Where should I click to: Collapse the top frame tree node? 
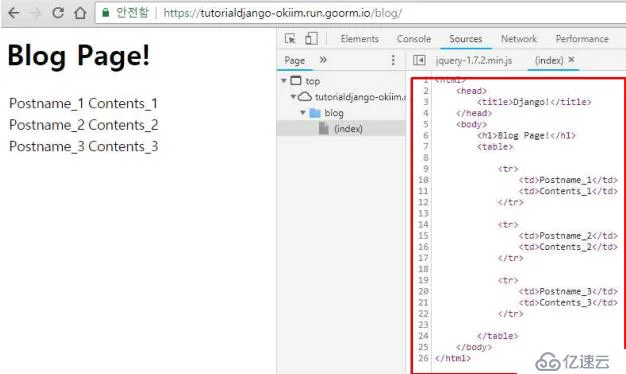[284, 81]
